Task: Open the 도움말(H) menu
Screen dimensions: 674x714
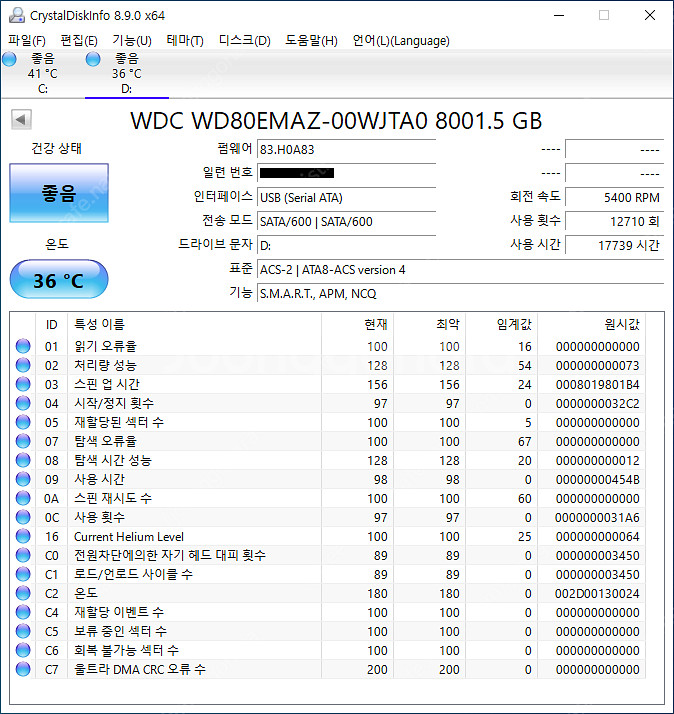Action: tap(311, 41)
